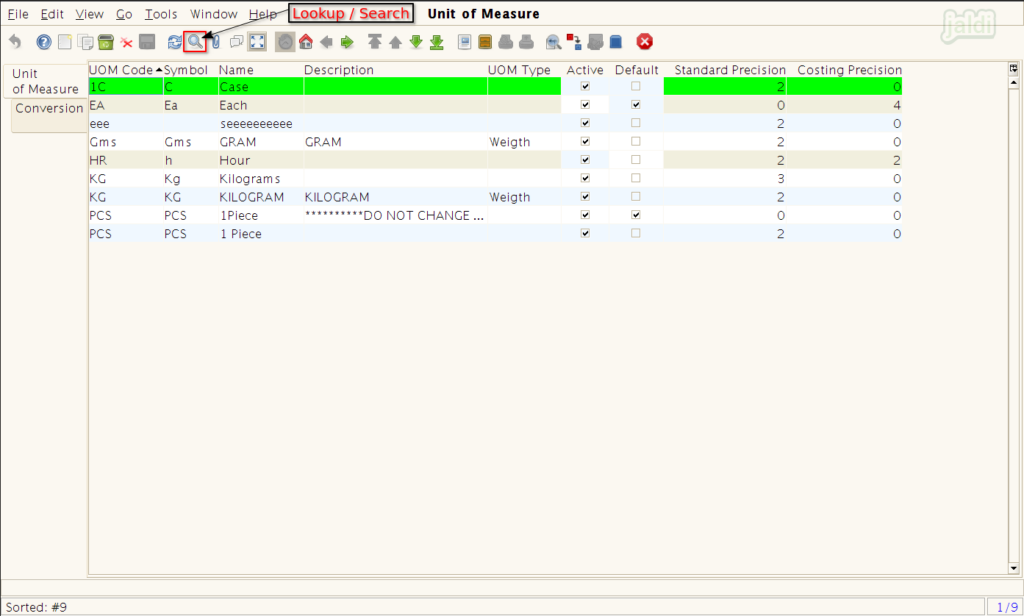Image resolution: width=1024 pixels, height=616 pixels.
Task: Open the Window menu
Action: (214, 14)
